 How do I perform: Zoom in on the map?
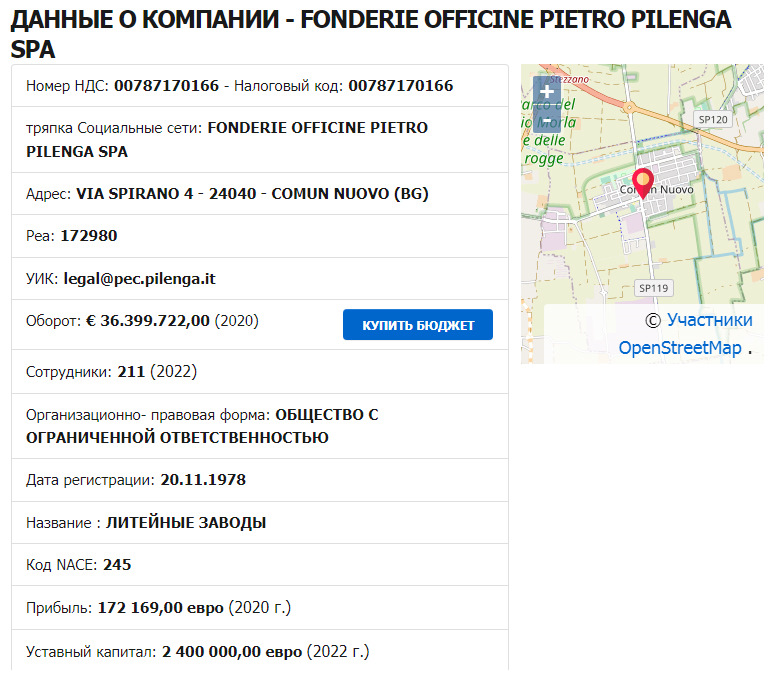[546, 91]
